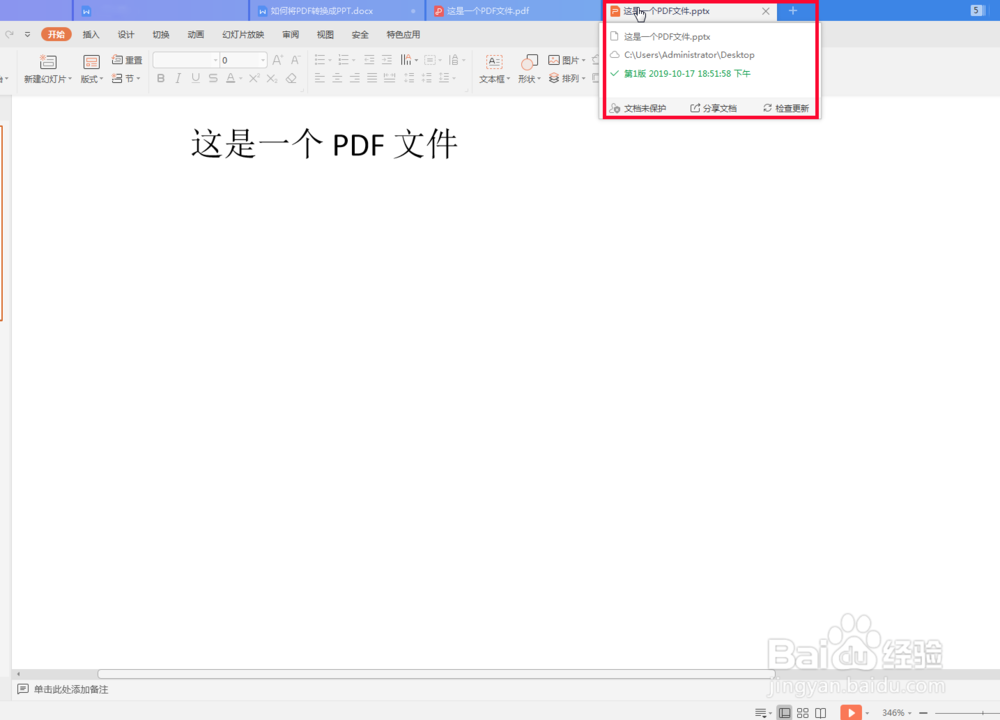Click the justify text icon

pyautogui.click(x=372, y=78)
